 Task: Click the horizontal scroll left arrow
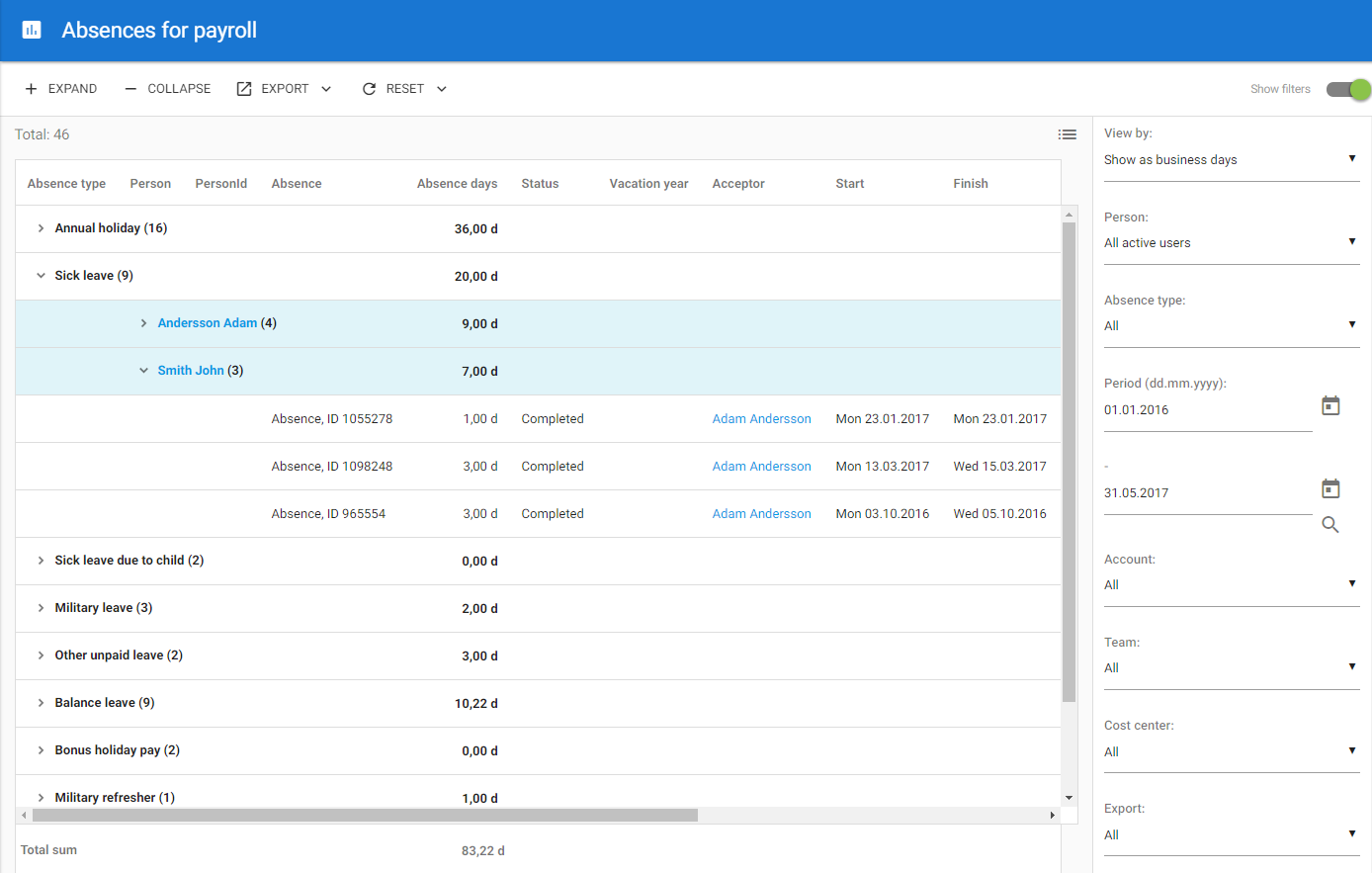(x=24, y=816)
